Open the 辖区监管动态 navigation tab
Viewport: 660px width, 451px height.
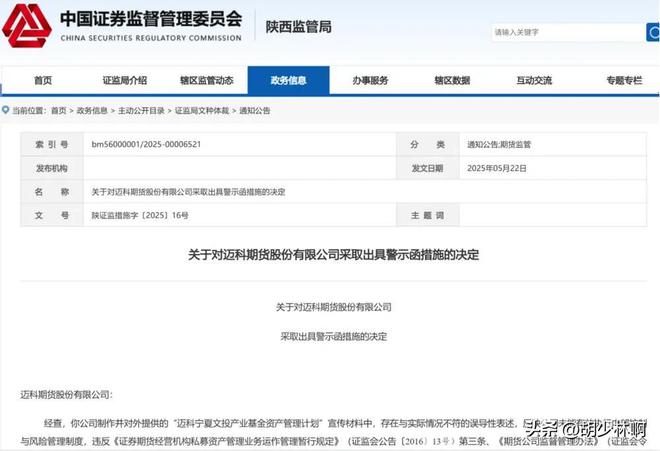(x=207, y=80)
